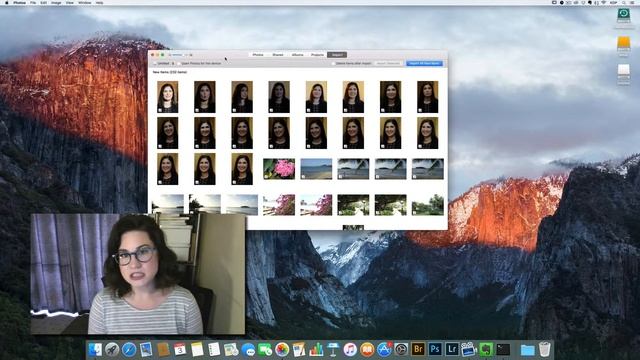640x360 pixels.
Task: Adjust the thumbnail zoom slider in title bar
Action: click(179, 55)
